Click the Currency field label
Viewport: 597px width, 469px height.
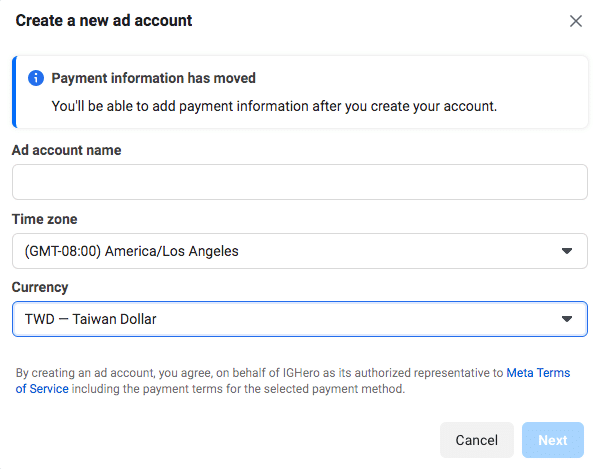40,287
